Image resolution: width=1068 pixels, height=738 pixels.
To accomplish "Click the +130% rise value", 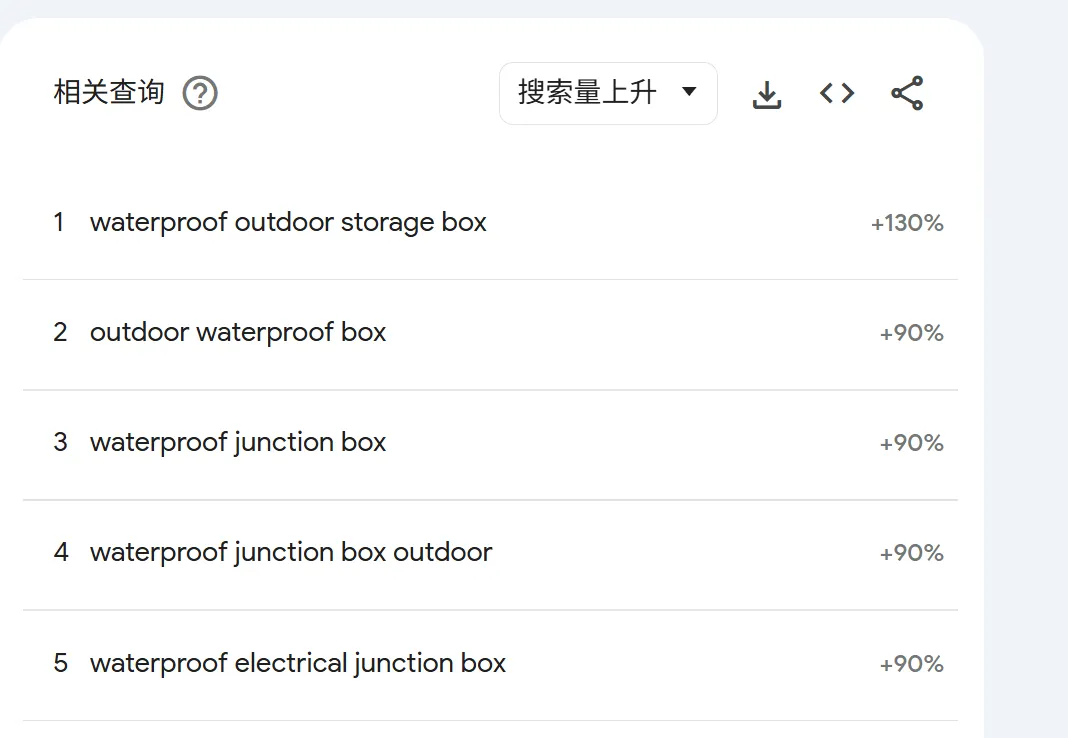I will pyautogui.click(x=907, y=223).
